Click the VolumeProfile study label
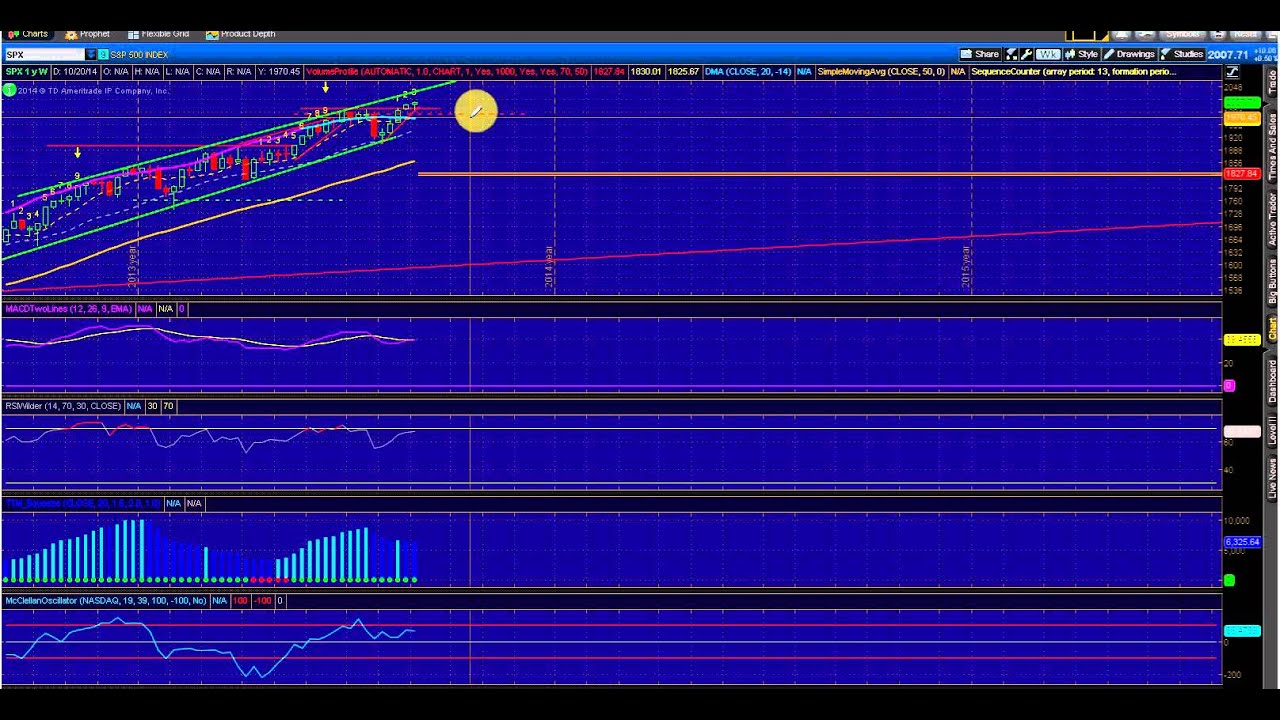The height and width of the screenshot is (720, 1280). (x=447, y=72)
